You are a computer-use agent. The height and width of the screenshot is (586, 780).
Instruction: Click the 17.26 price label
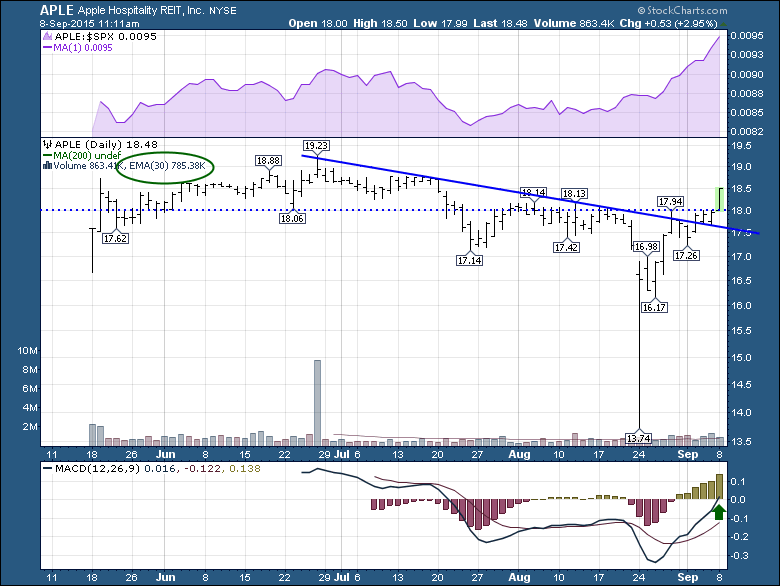pyautogui.click(x=686, y=256)
